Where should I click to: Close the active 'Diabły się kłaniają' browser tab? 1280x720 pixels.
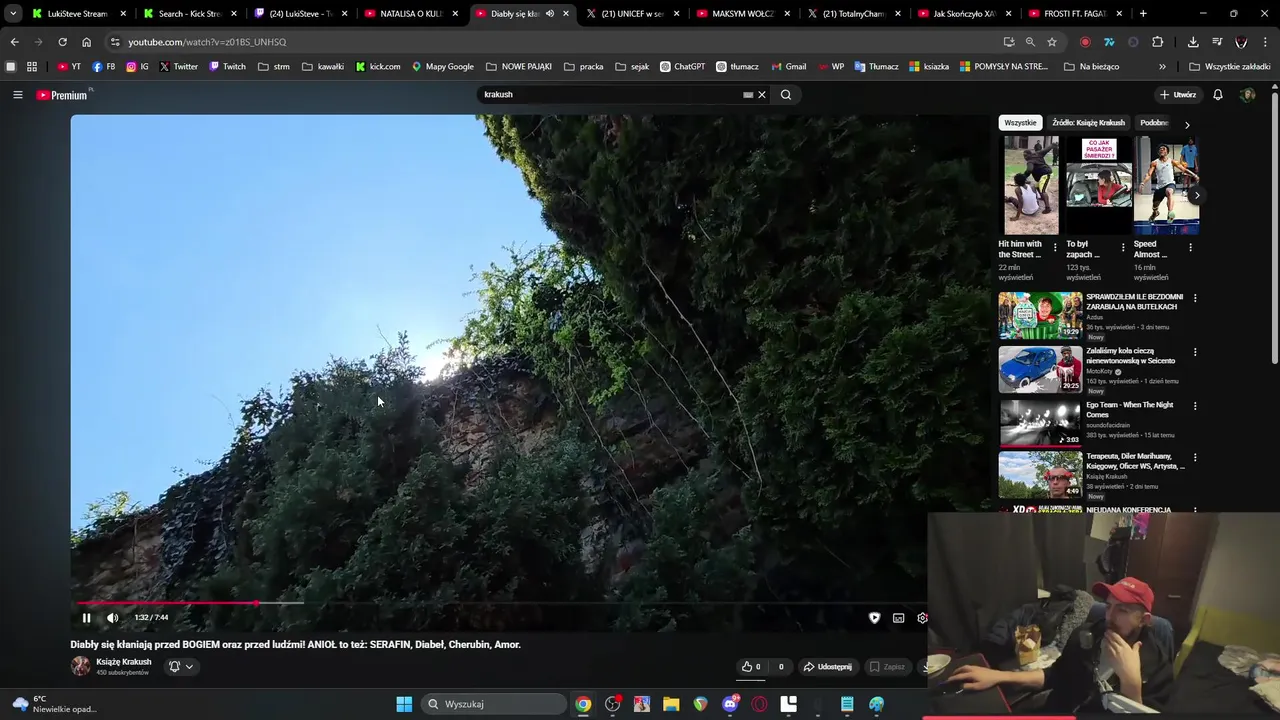(566, 14)
